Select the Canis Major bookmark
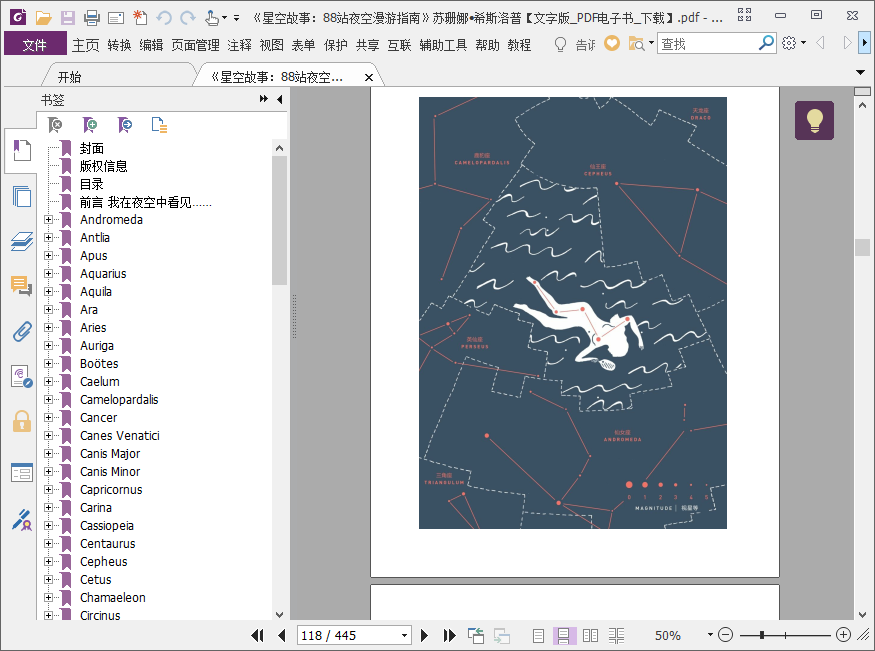 [110, 454]
